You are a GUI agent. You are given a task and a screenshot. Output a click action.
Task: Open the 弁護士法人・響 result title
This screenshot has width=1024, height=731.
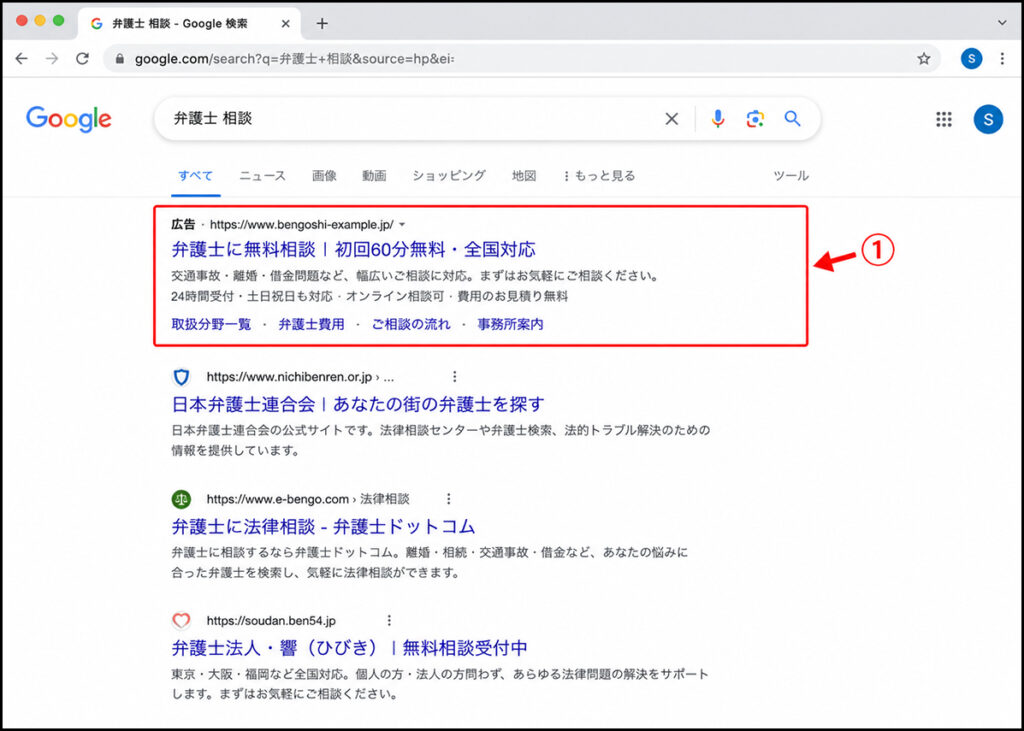coord(349,648)
